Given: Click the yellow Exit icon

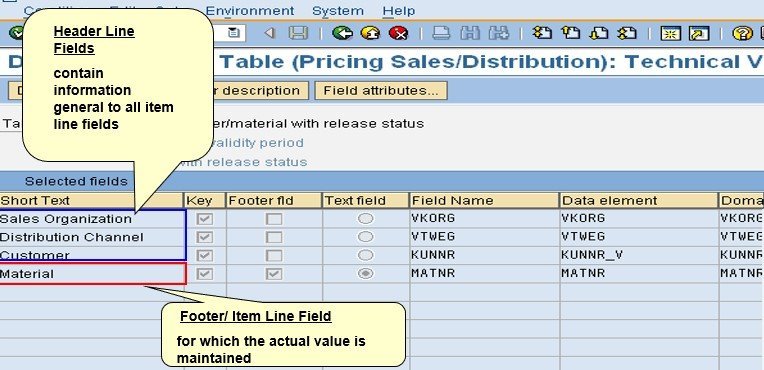Looking at the screenshot, I should [370, 33].
